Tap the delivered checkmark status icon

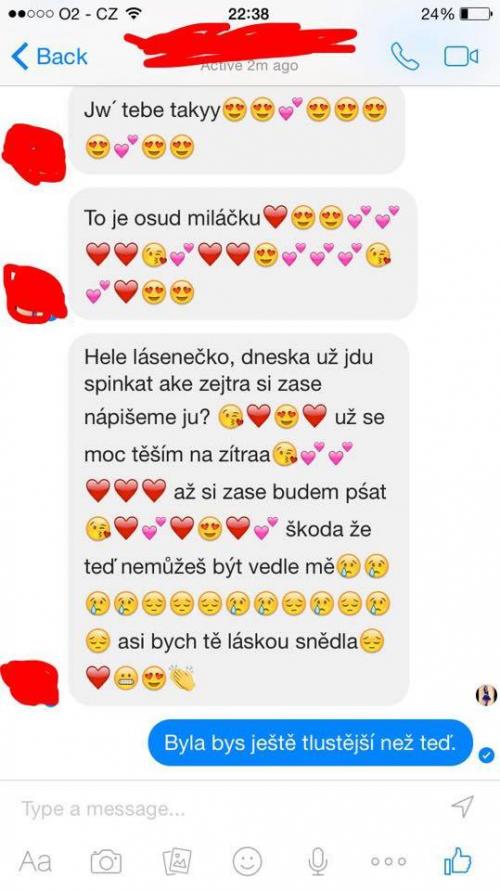[486, 755]
